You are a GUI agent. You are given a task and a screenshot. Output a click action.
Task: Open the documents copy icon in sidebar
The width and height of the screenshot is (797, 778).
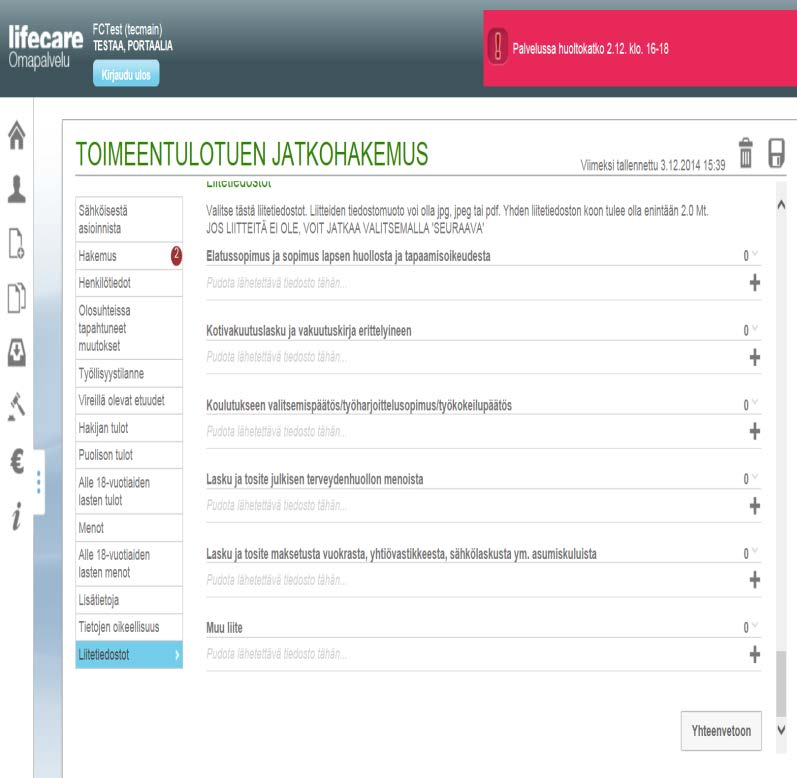point(17,297)
